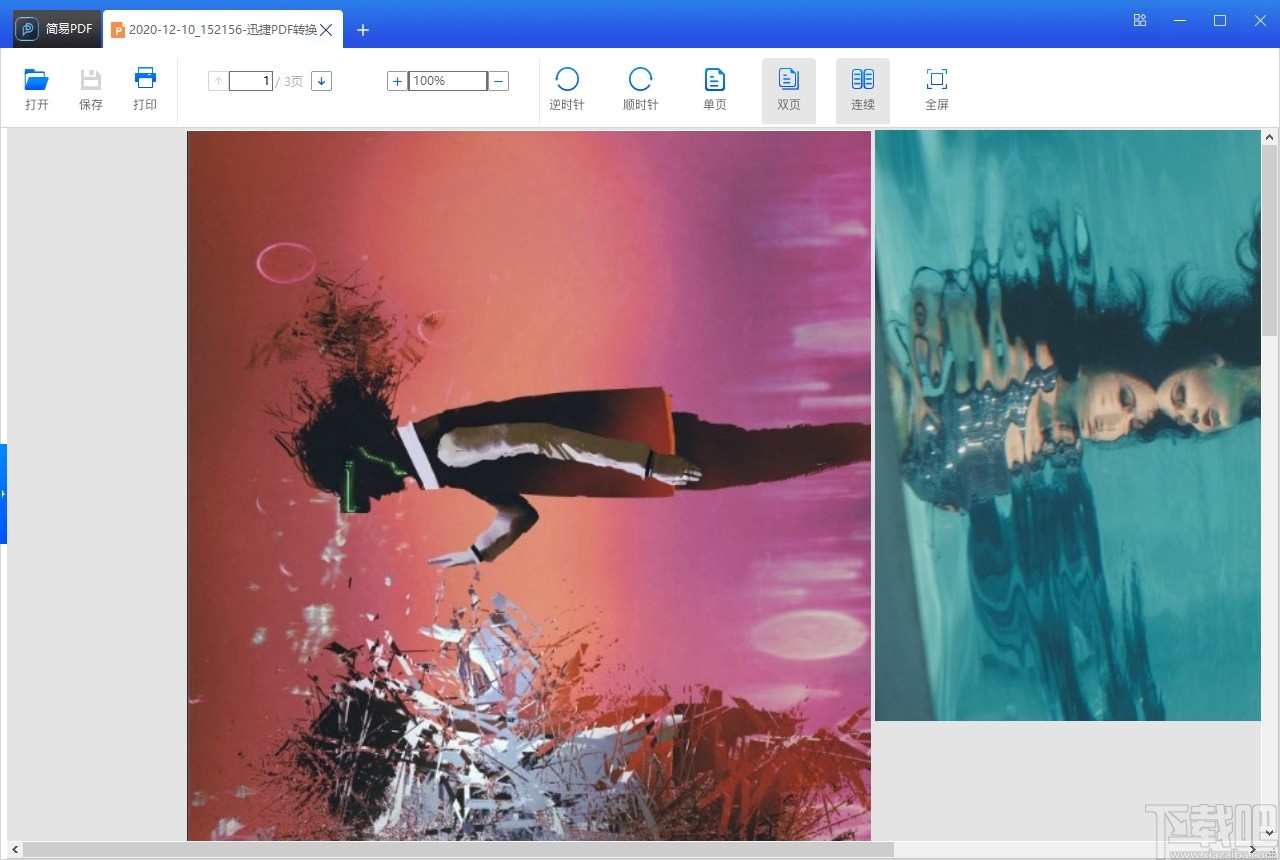Go to previous page with up arrow
The image size is (1280, 860).
(218, 81)
